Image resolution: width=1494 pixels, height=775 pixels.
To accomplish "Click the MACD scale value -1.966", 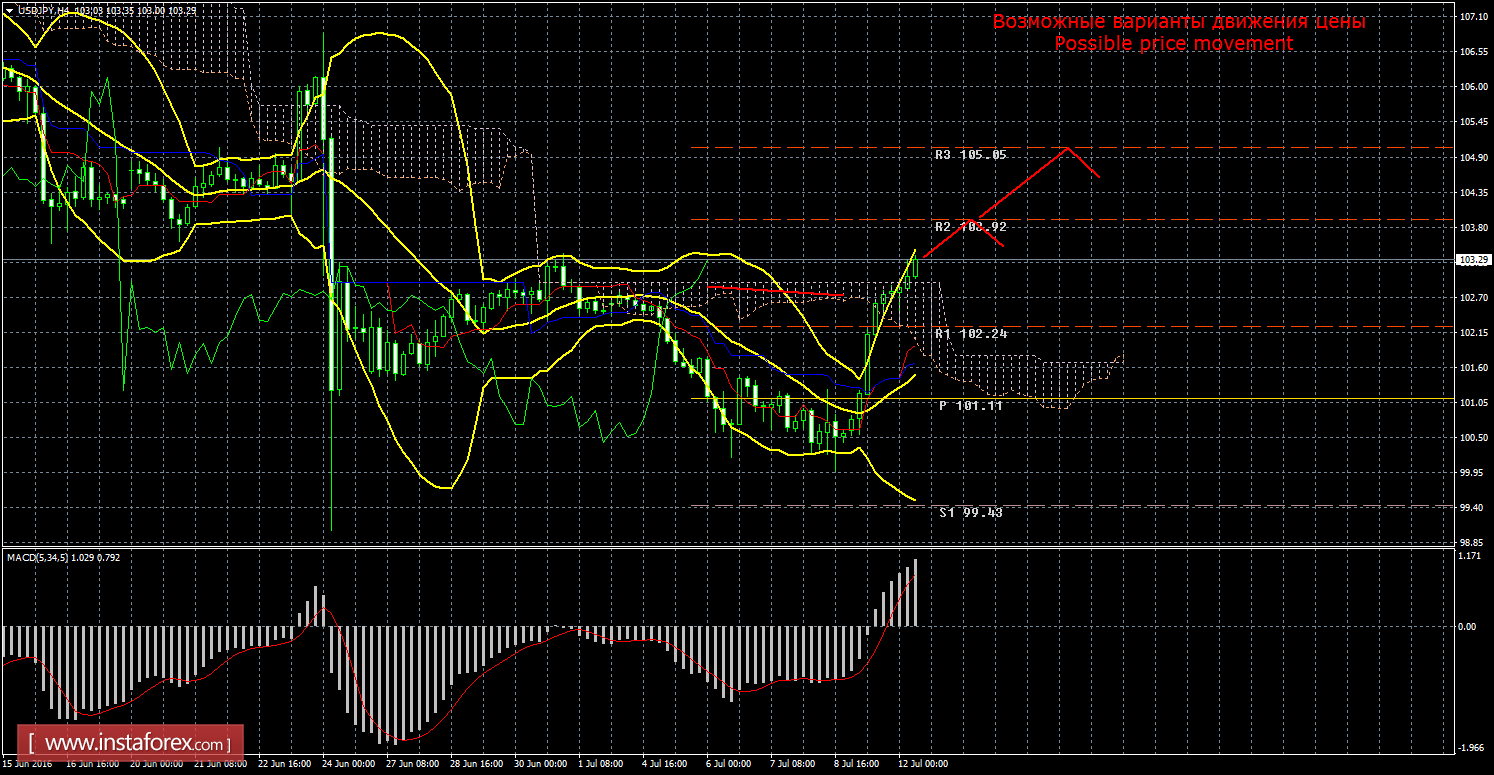I will [x=1471, y=747].
